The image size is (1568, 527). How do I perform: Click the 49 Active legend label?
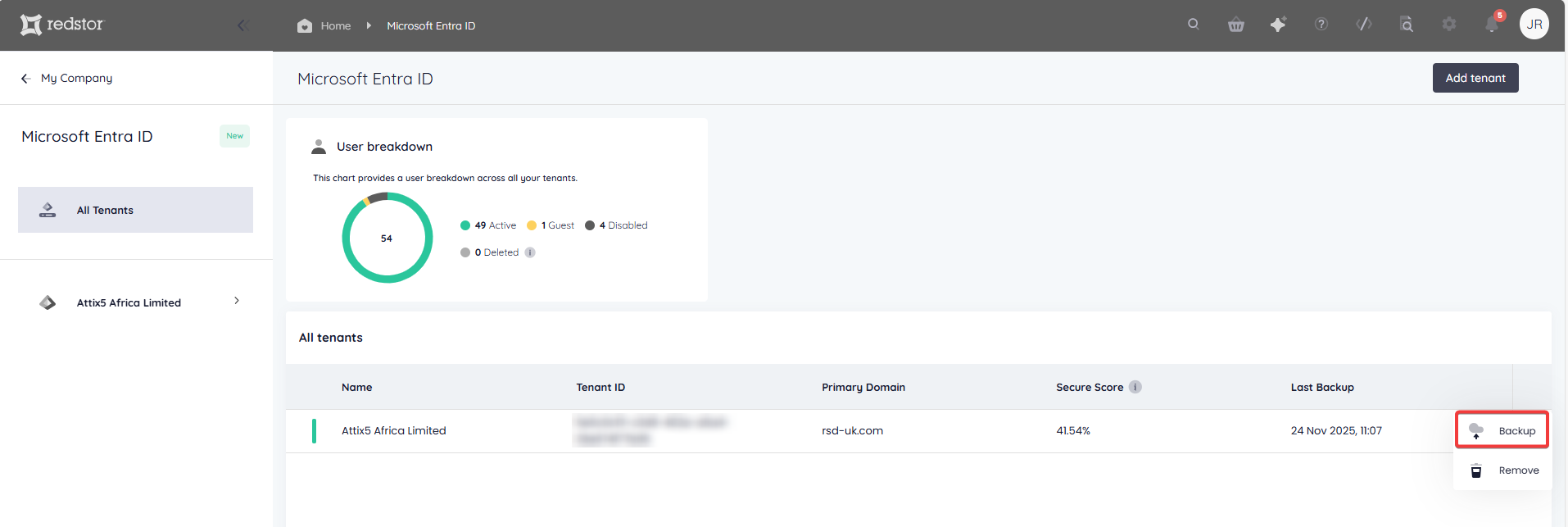[x=496, y=225]
